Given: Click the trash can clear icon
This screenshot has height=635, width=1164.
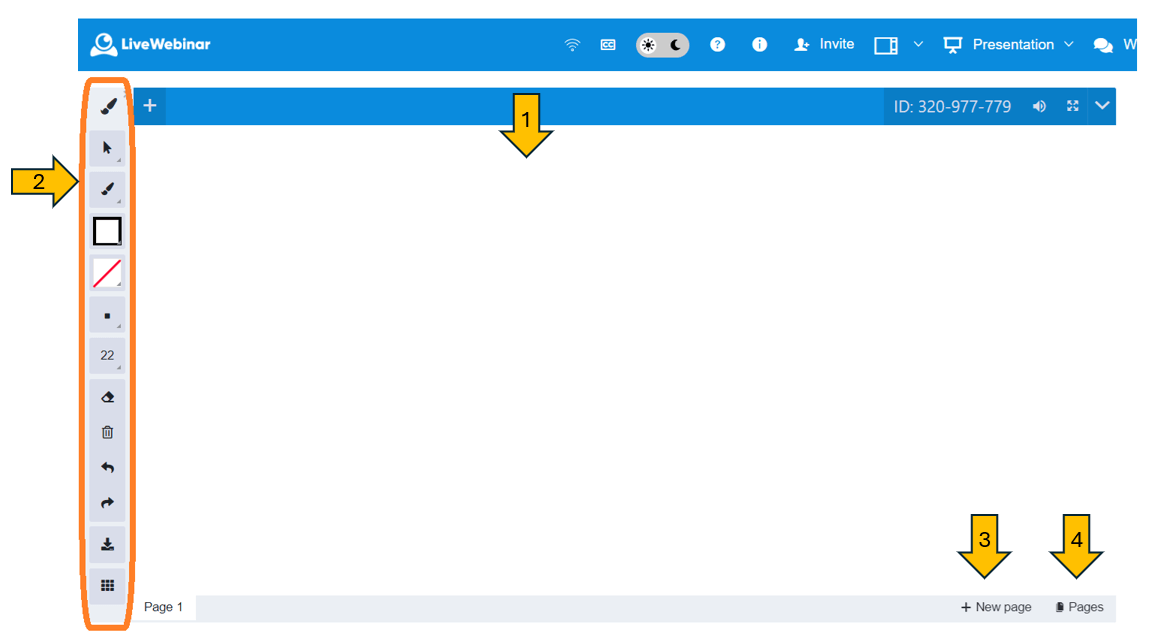Looking at the screenshot, I should click(x=107, y=432).
